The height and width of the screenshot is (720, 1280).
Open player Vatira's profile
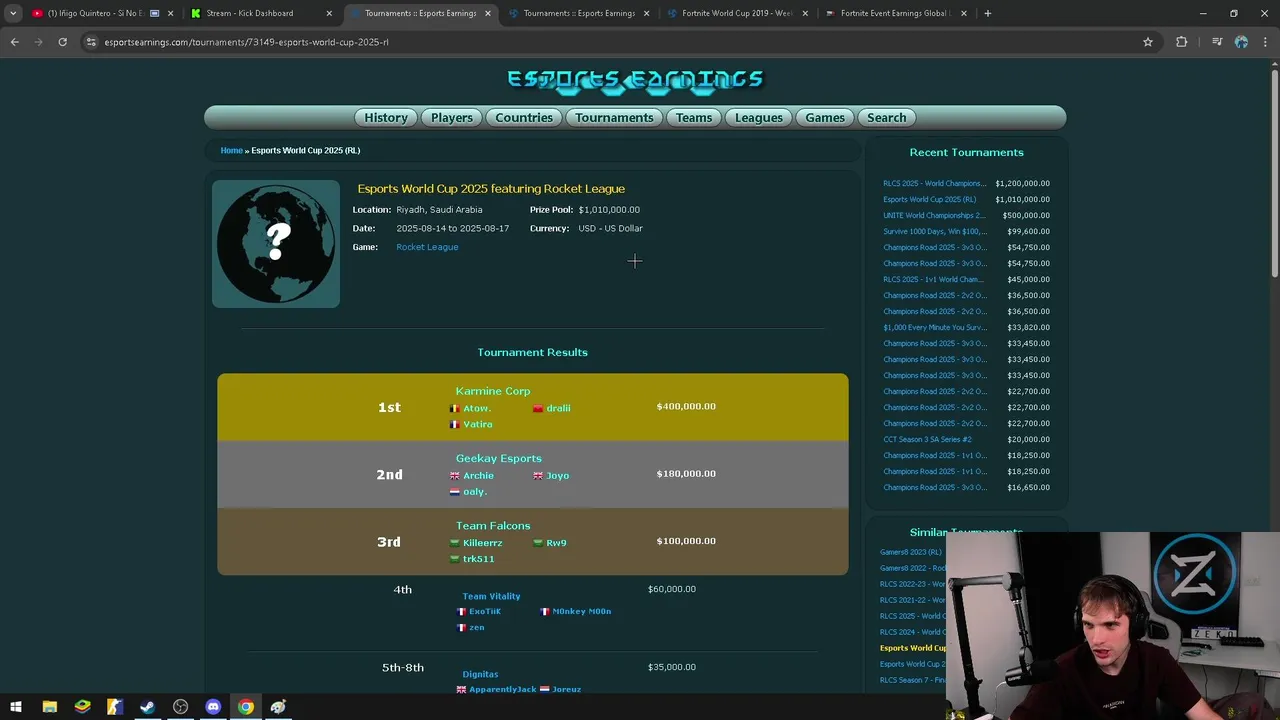click(477, 424)
